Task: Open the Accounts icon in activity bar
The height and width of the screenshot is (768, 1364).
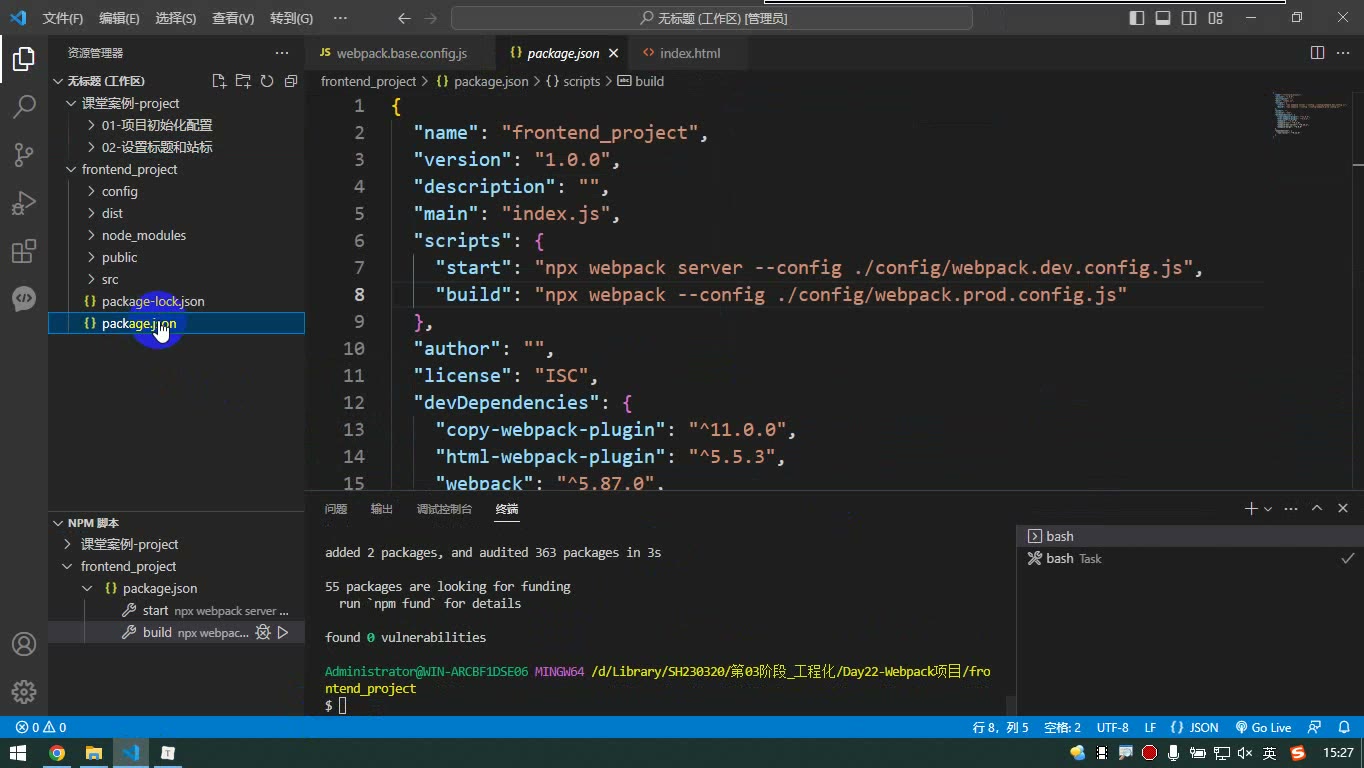Action: click(24, 644)
